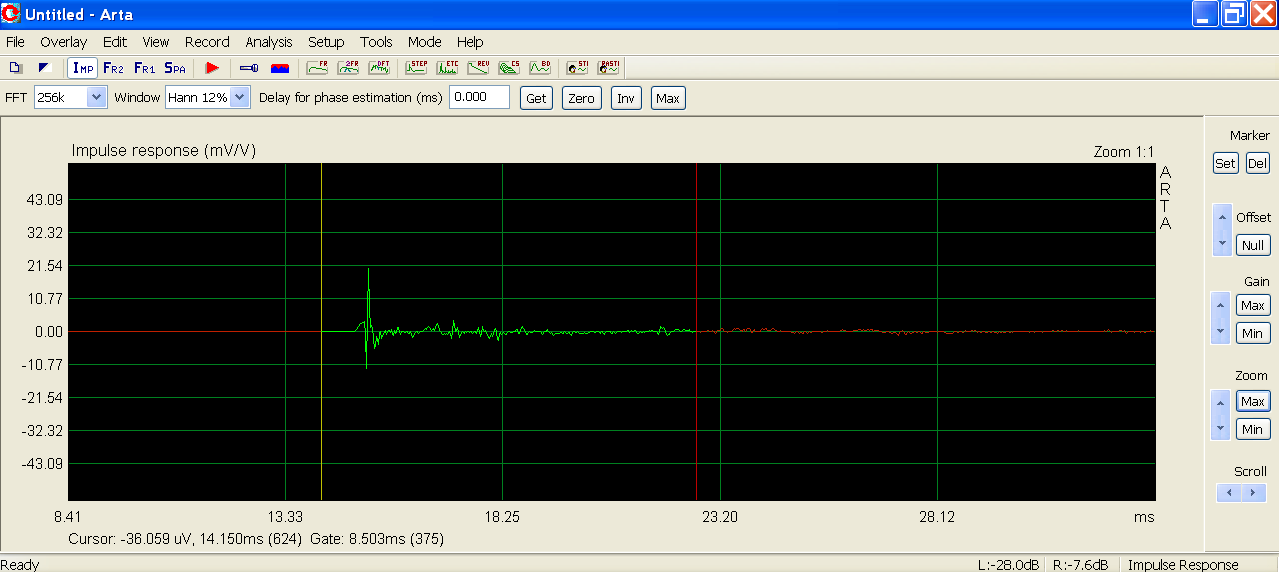Open the Help menu

[x=470, y=42]
